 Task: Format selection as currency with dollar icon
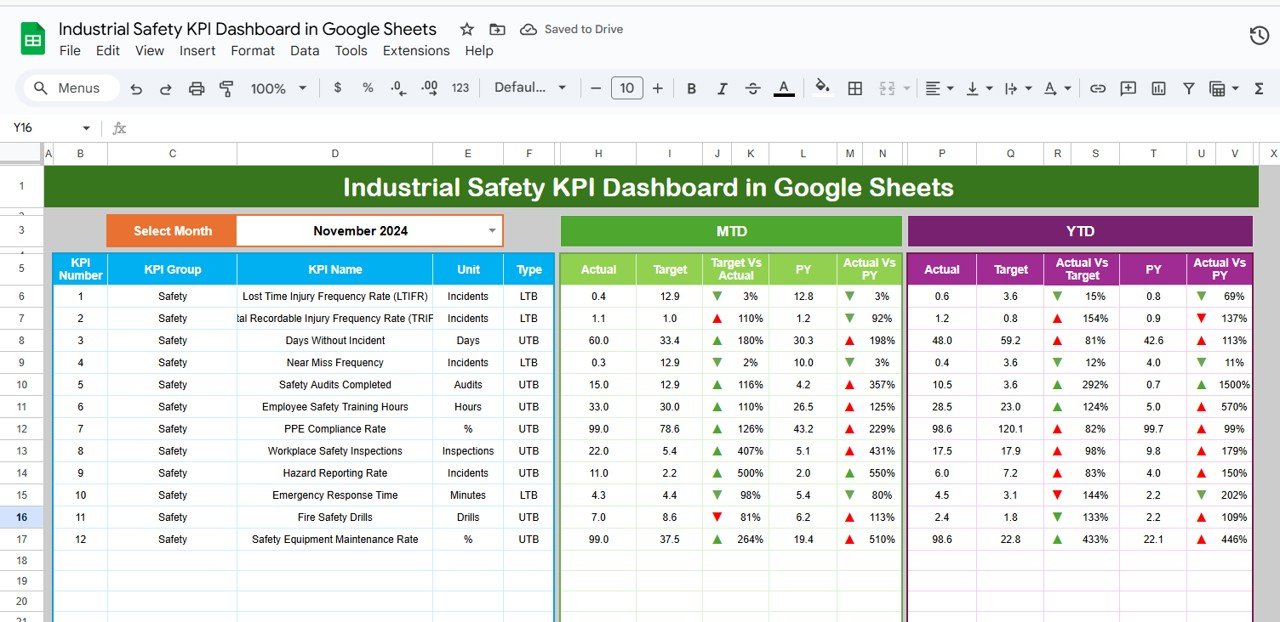(x=337, y=88)
